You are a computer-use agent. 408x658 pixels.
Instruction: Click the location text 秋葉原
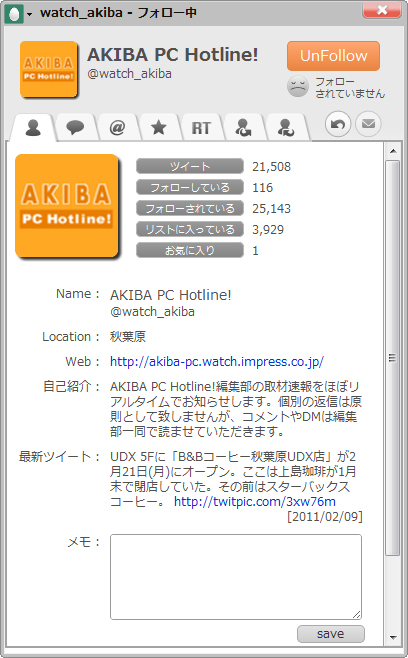click(x=128, y=337)
